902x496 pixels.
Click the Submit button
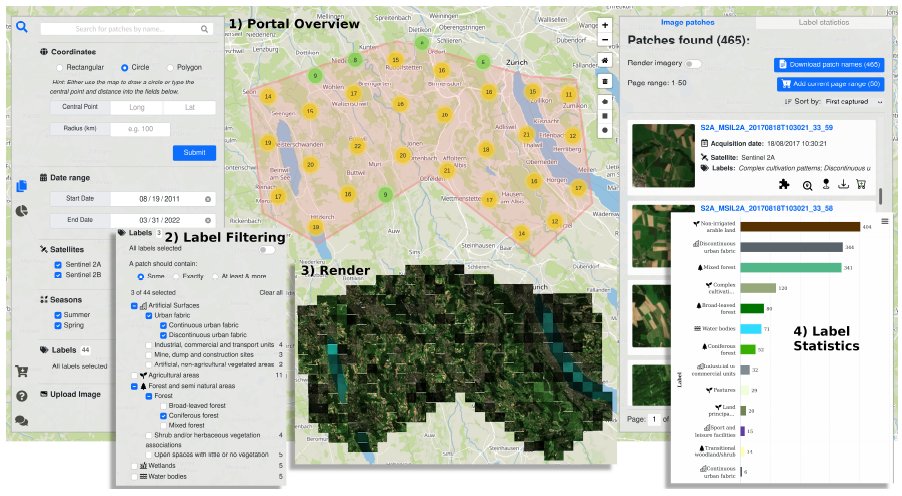pyautogui.click(x=193, y=153)
